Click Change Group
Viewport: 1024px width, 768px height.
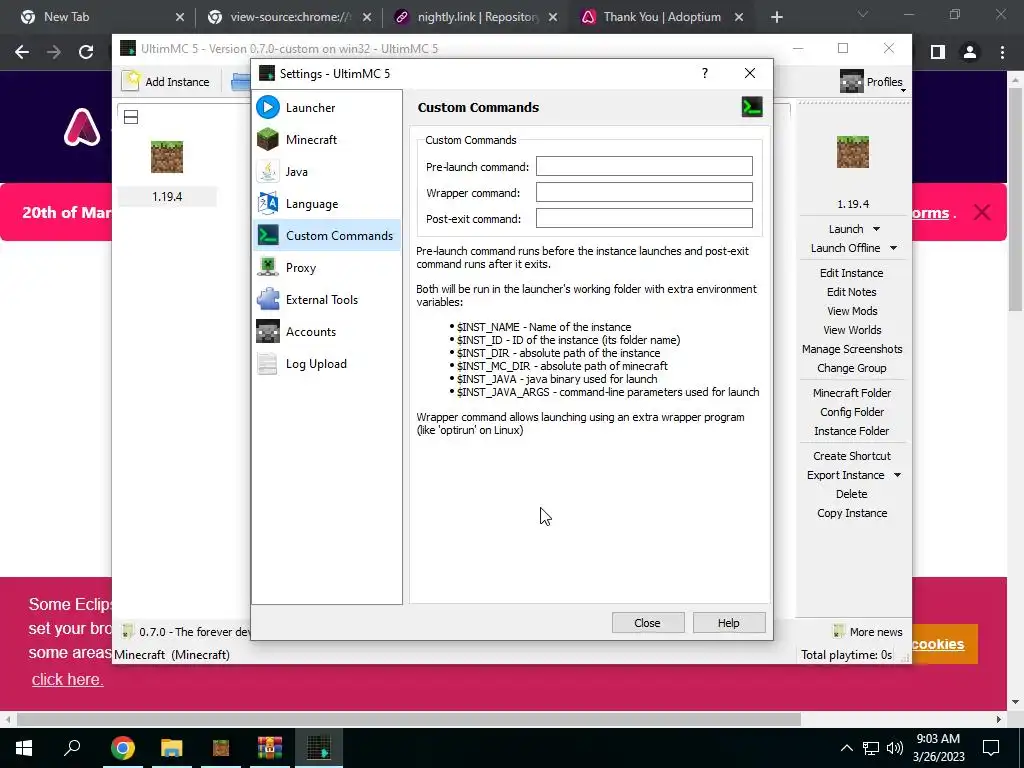tap(852, 368)
